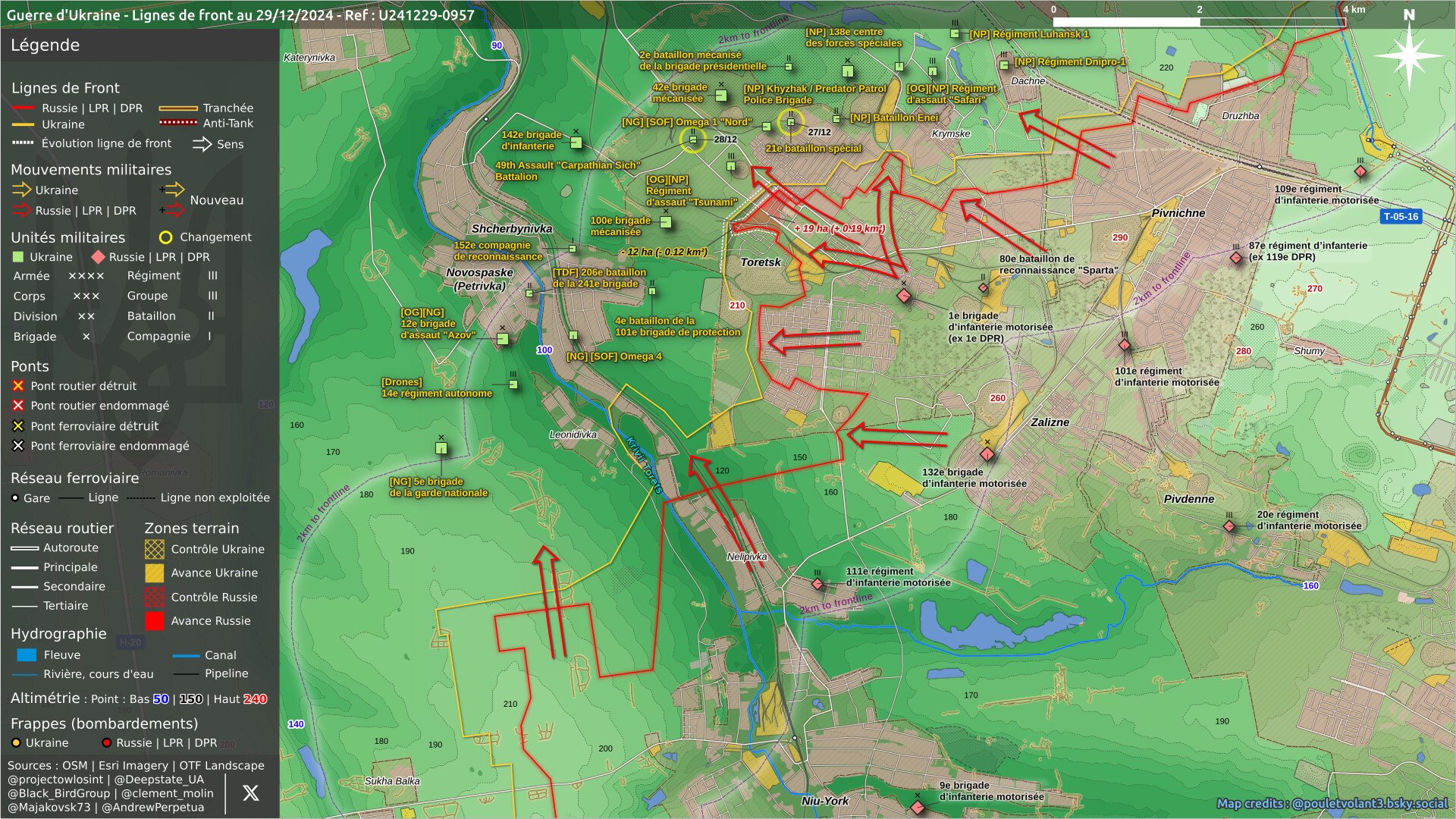Click the T-05-16 road badge
Image resolution: width=1456 pixels, height=819 pixels.
pyautogui.click(x=1400, y=217)
